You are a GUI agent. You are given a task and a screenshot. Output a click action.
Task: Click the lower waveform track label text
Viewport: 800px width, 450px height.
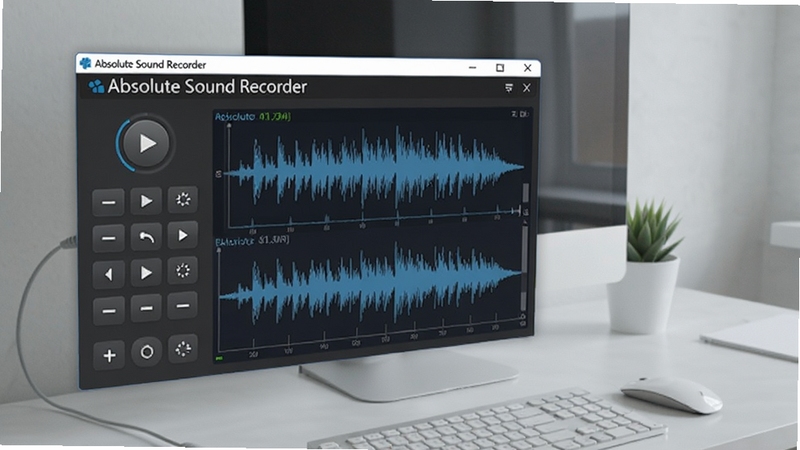[x=252, y=240]
